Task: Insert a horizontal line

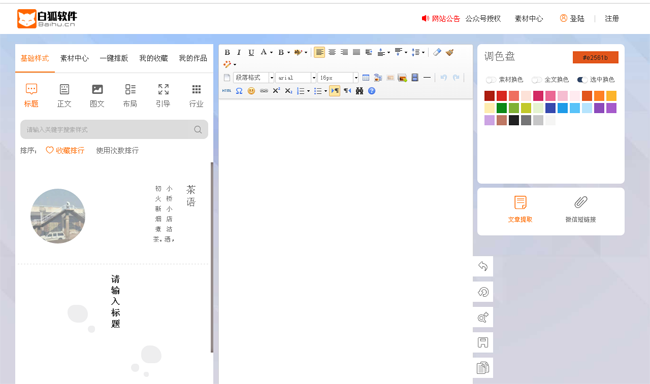Action: (427, 78)
